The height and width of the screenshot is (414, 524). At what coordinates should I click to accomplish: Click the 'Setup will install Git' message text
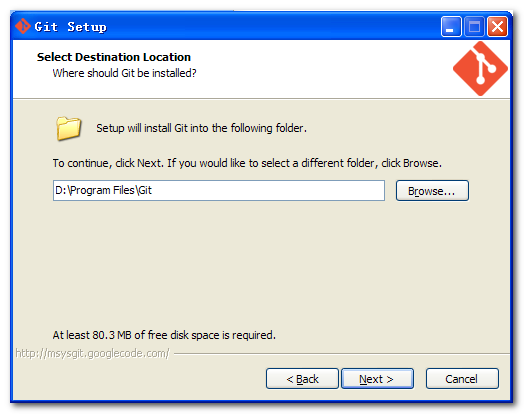pos(202,128)
